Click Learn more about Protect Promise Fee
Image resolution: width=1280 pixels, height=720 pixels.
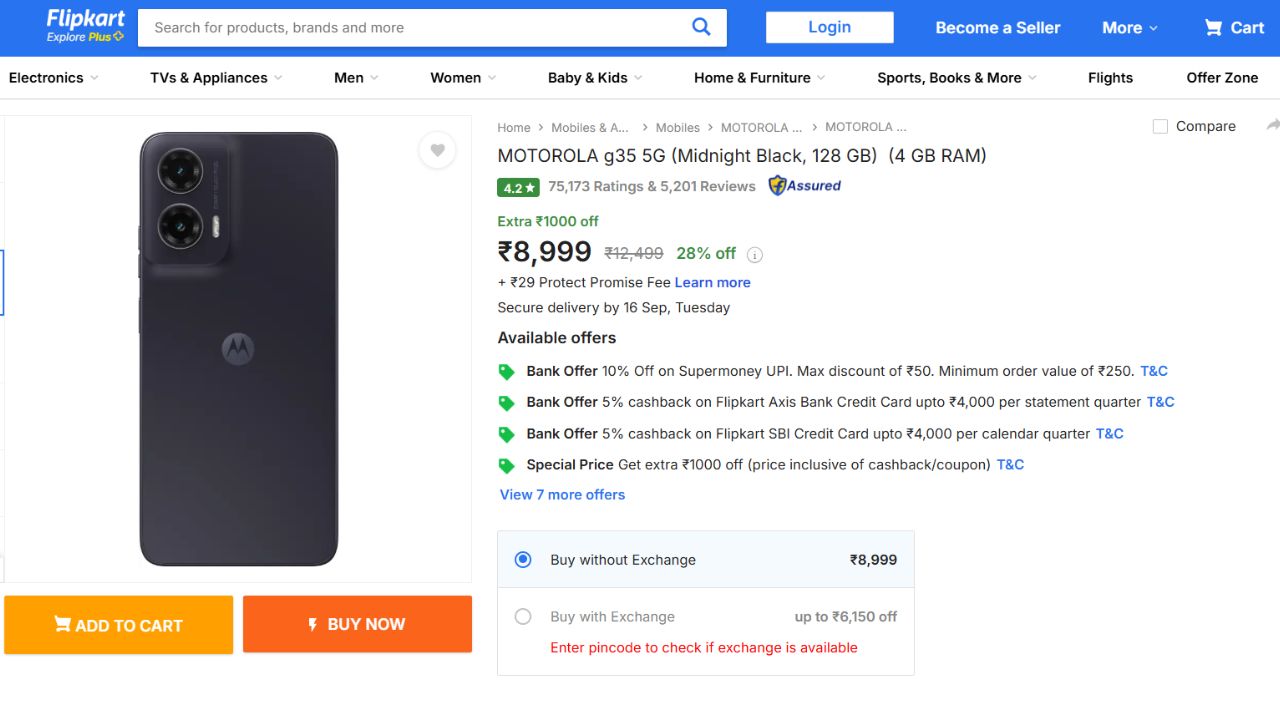[712, 283]
